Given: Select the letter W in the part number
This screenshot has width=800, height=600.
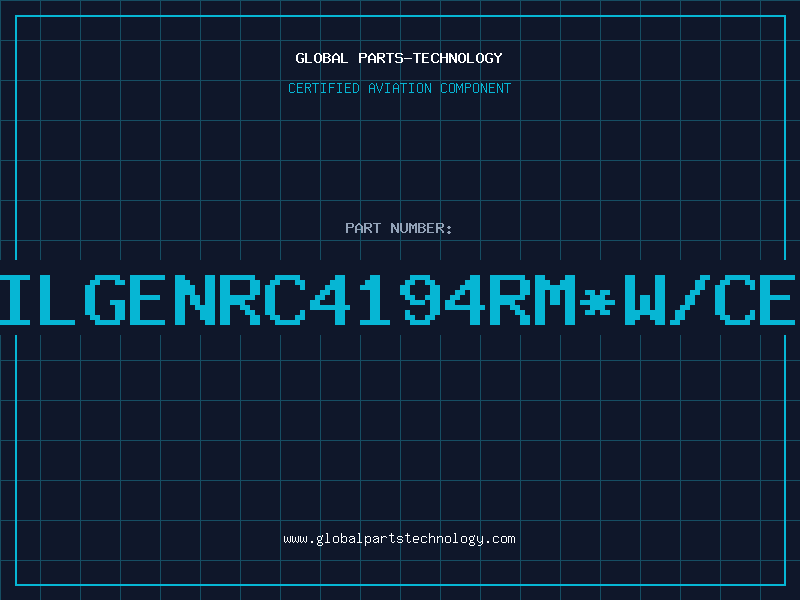Looking at the screenshot, I should (645, 299).
